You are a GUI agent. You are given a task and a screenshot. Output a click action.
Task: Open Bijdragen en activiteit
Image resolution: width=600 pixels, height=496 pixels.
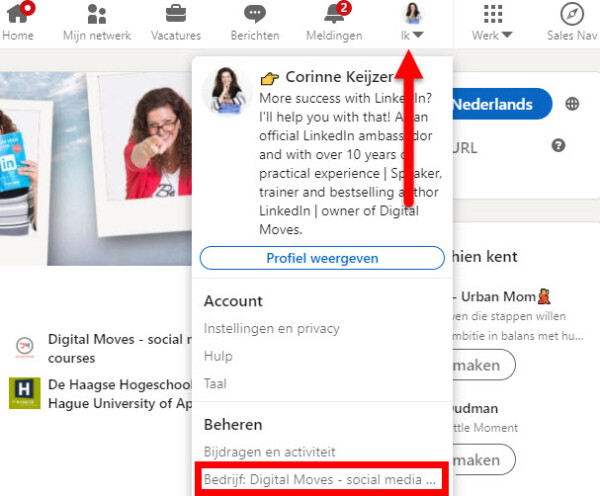pyautogui.click(x=269, y=452)
